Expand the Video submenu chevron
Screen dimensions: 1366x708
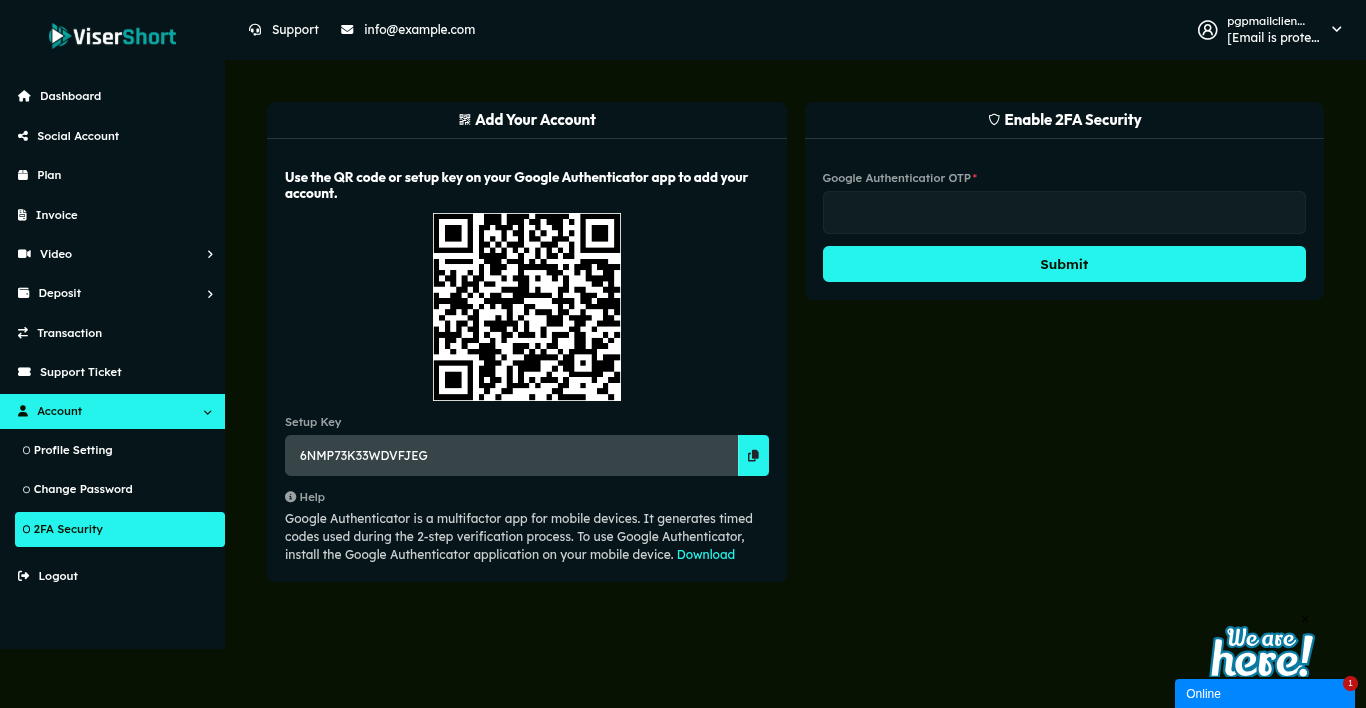point(210,254)
